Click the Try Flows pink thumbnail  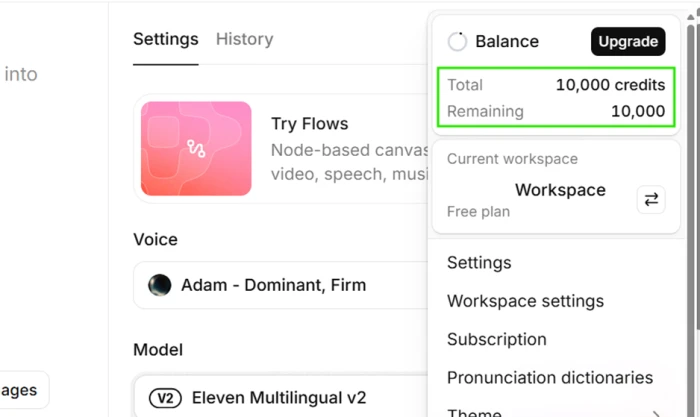196,148
